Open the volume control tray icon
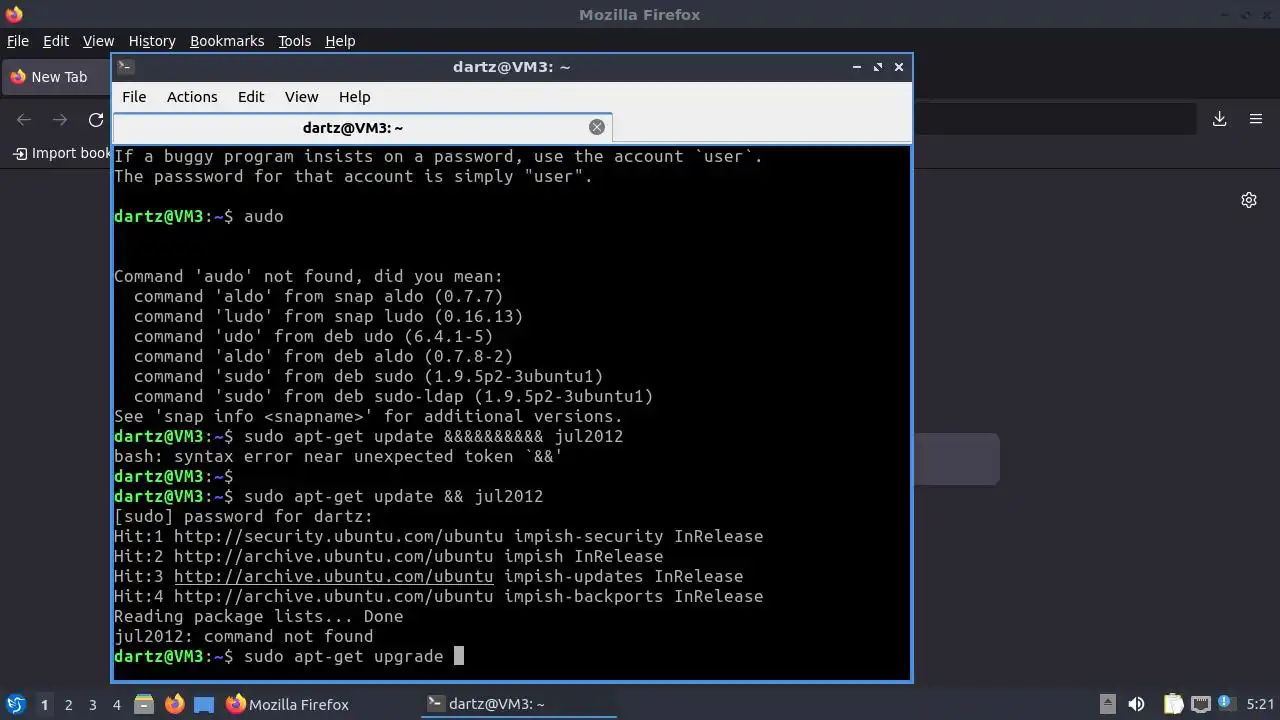 coord(1136,704)
